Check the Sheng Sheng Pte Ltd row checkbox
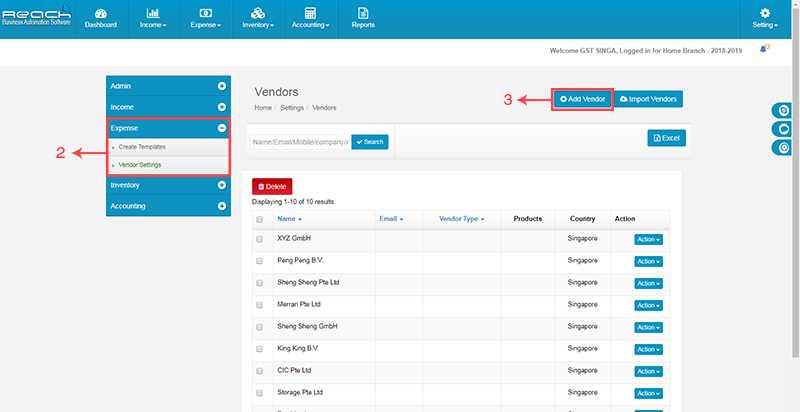 (x=260, y=283)
